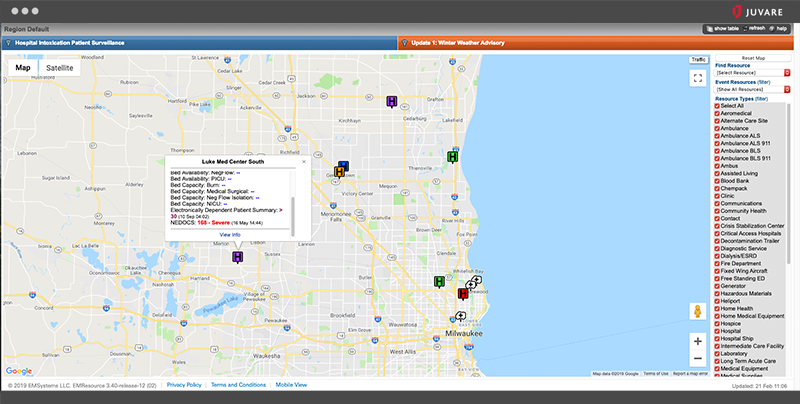
Task: Click the show table button
Action: click(x=722, y=29)
